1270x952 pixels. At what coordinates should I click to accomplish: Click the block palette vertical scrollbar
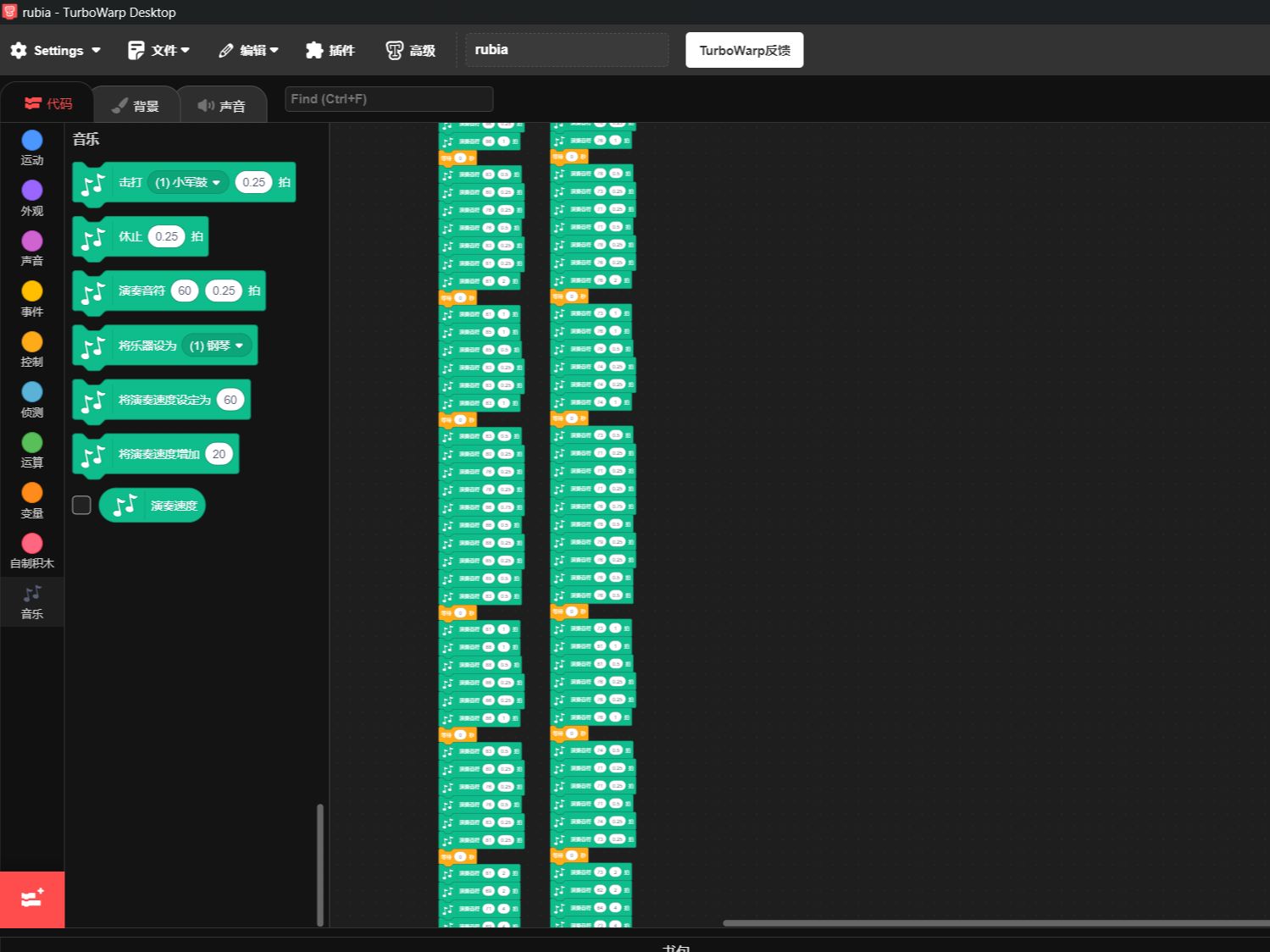(x=319, y=865)
